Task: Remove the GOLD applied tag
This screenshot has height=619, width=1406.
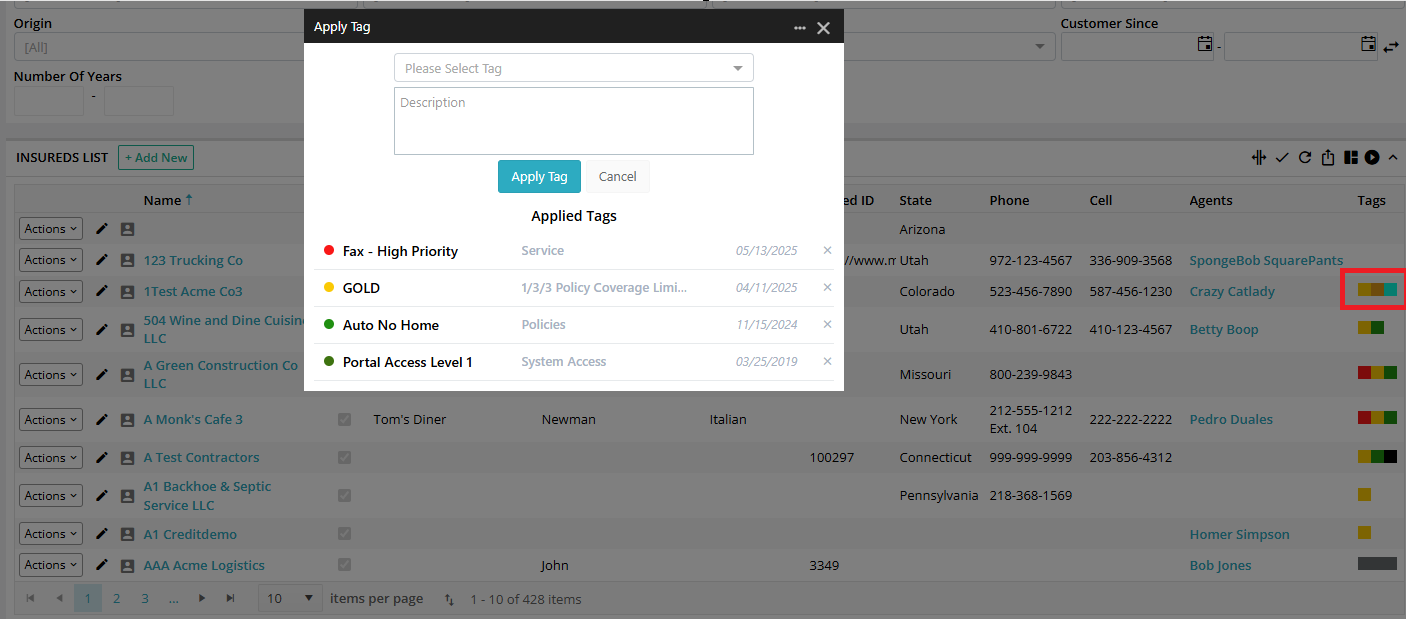Action: coord(827,287)
